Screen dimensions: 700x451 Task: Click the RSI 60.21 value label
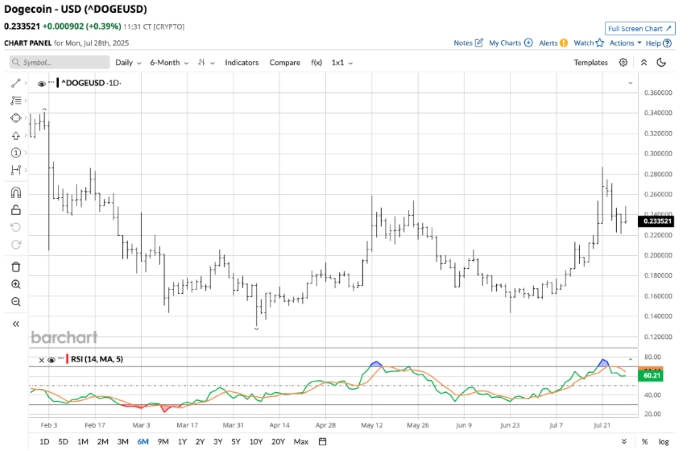tap(650, 376)
